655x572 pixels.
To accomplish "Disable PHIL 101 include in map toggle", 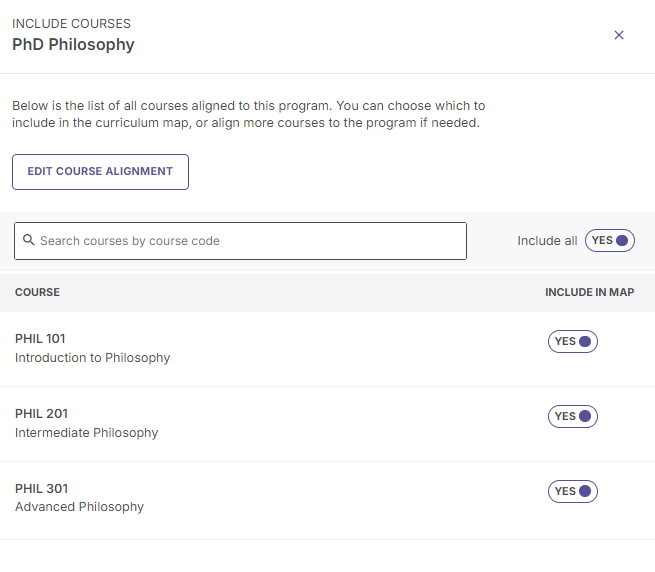I will (x=572, y=341).
